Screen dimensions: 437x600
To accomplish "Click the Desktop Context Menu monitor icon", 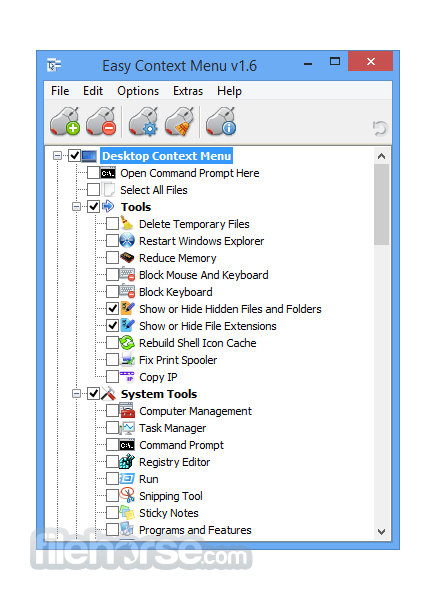I will pyautogui.click(x=89, y=156).
